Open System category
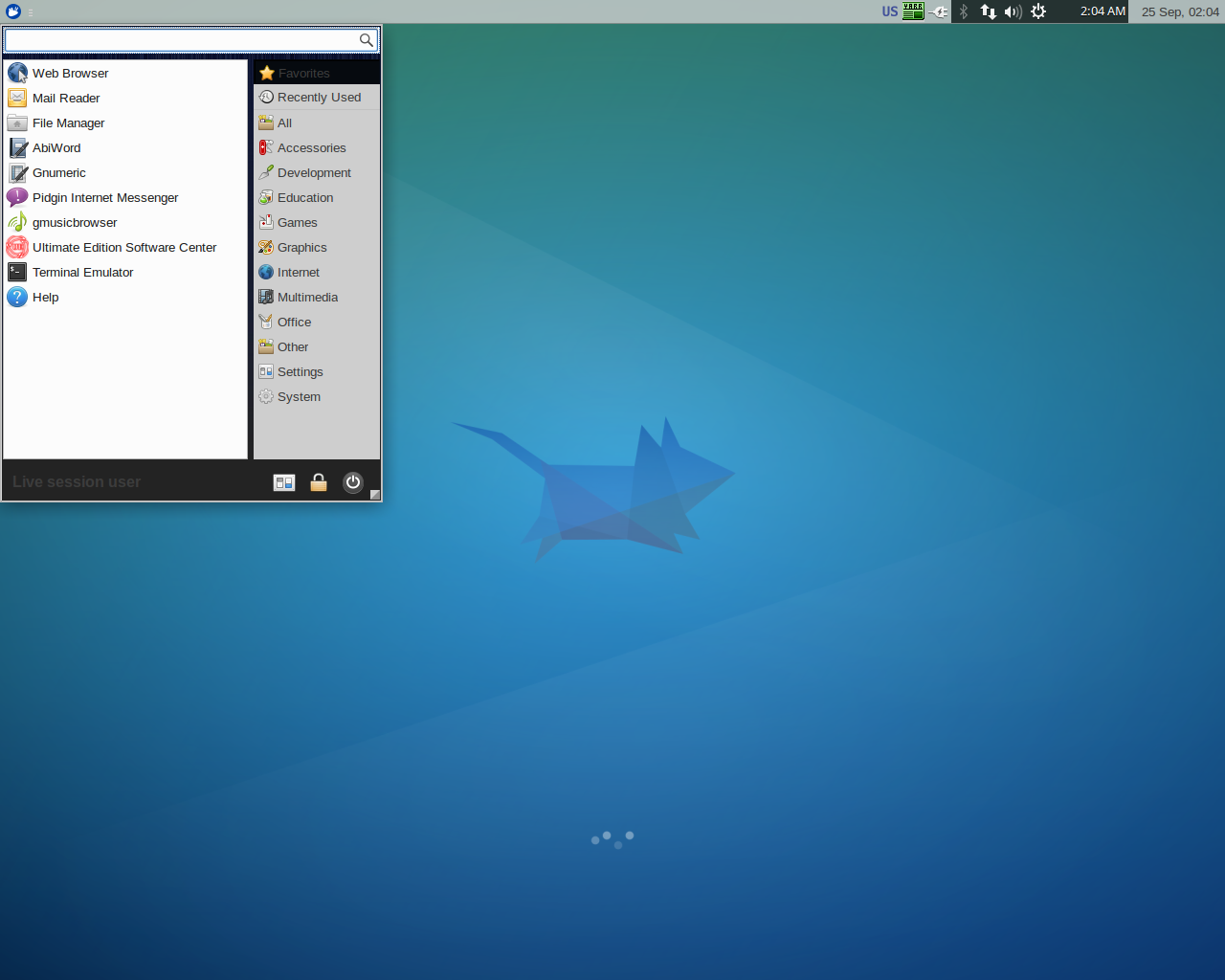1225x980 pixels. coord(317,396)
